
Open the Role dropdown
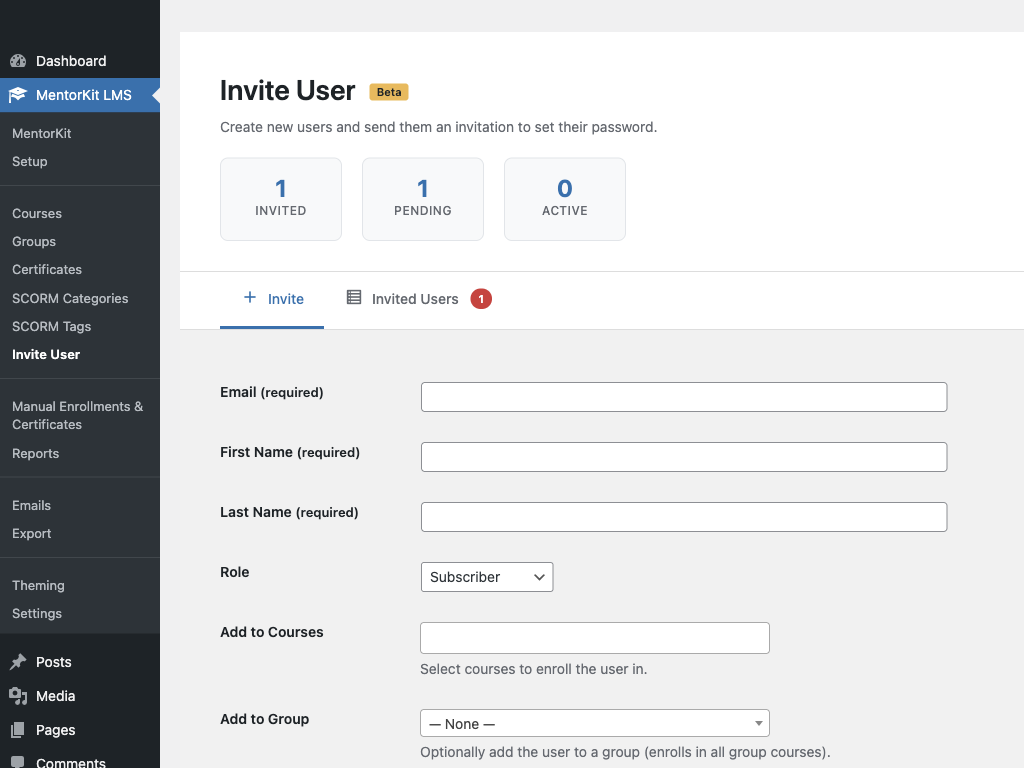487,577
